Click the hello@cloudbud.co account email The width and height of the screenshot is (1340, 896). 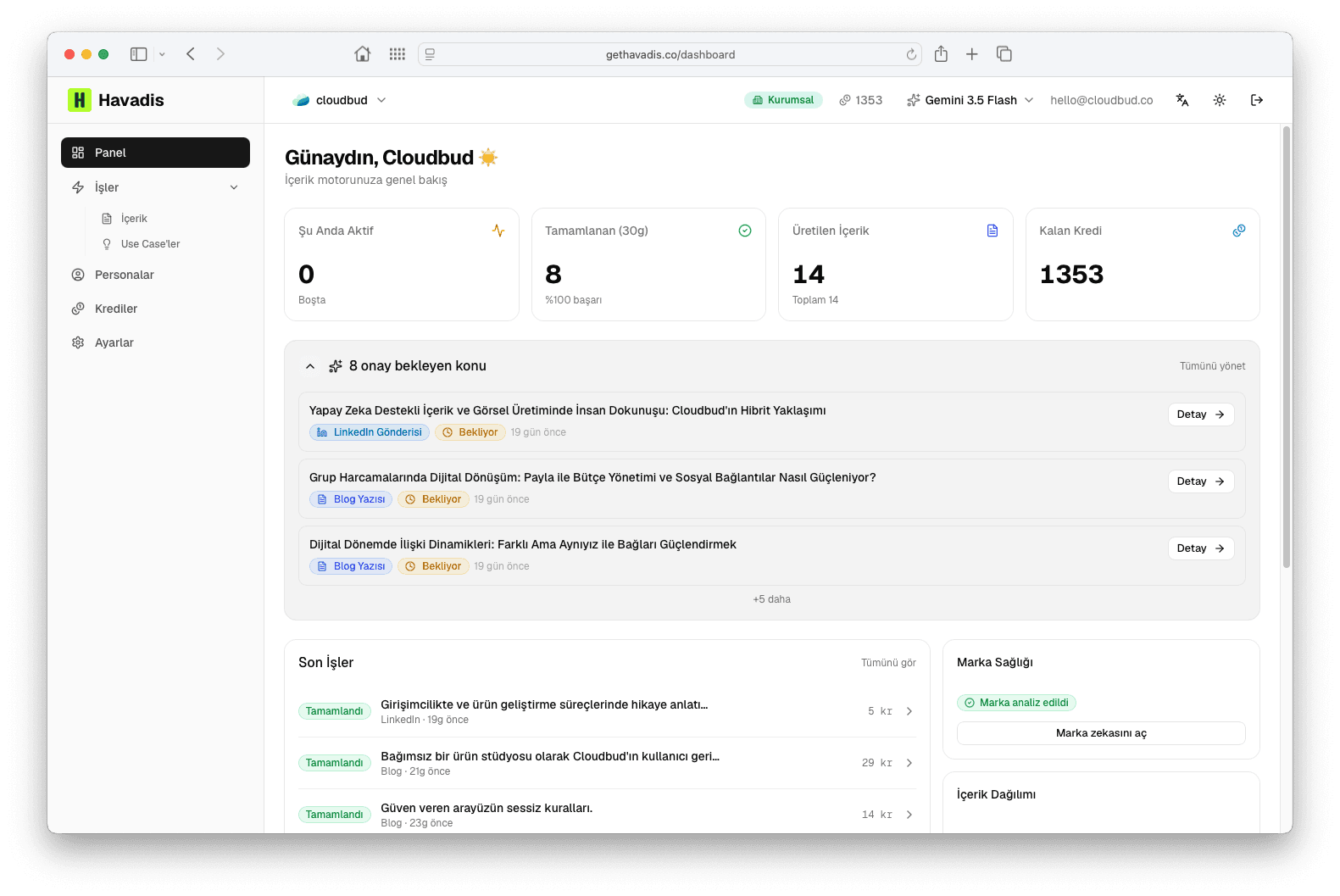[1101, 100]
